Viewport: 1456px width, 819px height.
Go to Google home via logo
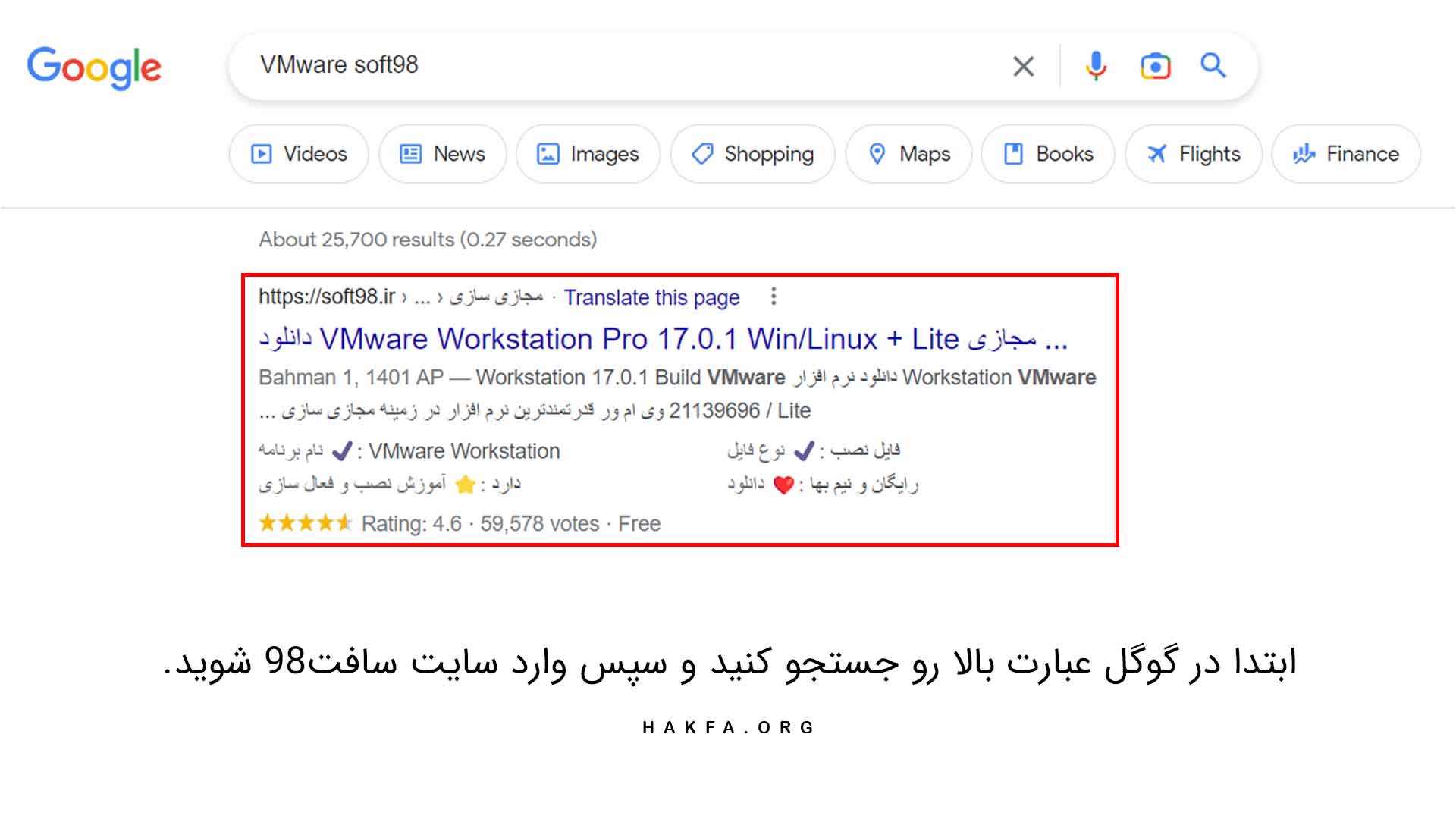click(x=94, y=67)
